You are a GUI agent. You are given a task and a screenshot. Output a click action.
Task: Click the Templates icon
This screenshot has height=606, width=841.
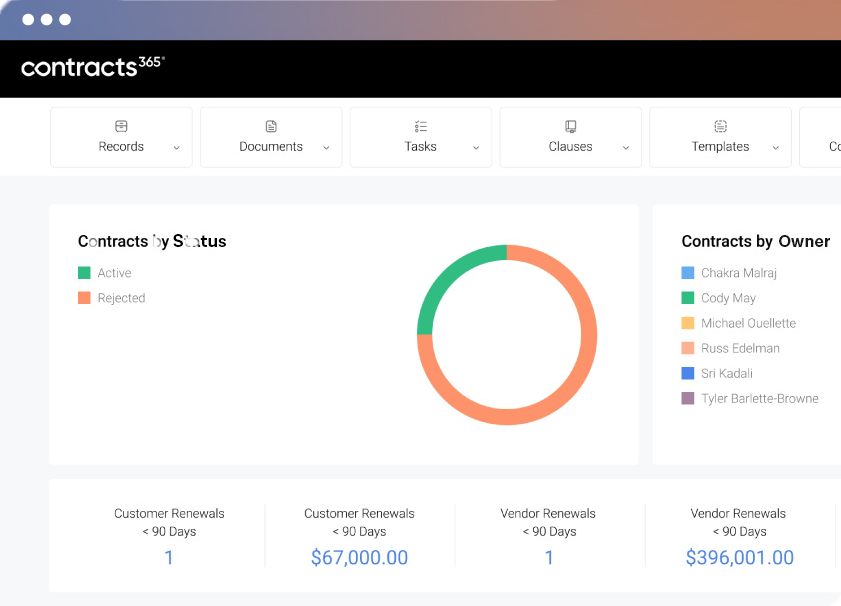point(721,127)
